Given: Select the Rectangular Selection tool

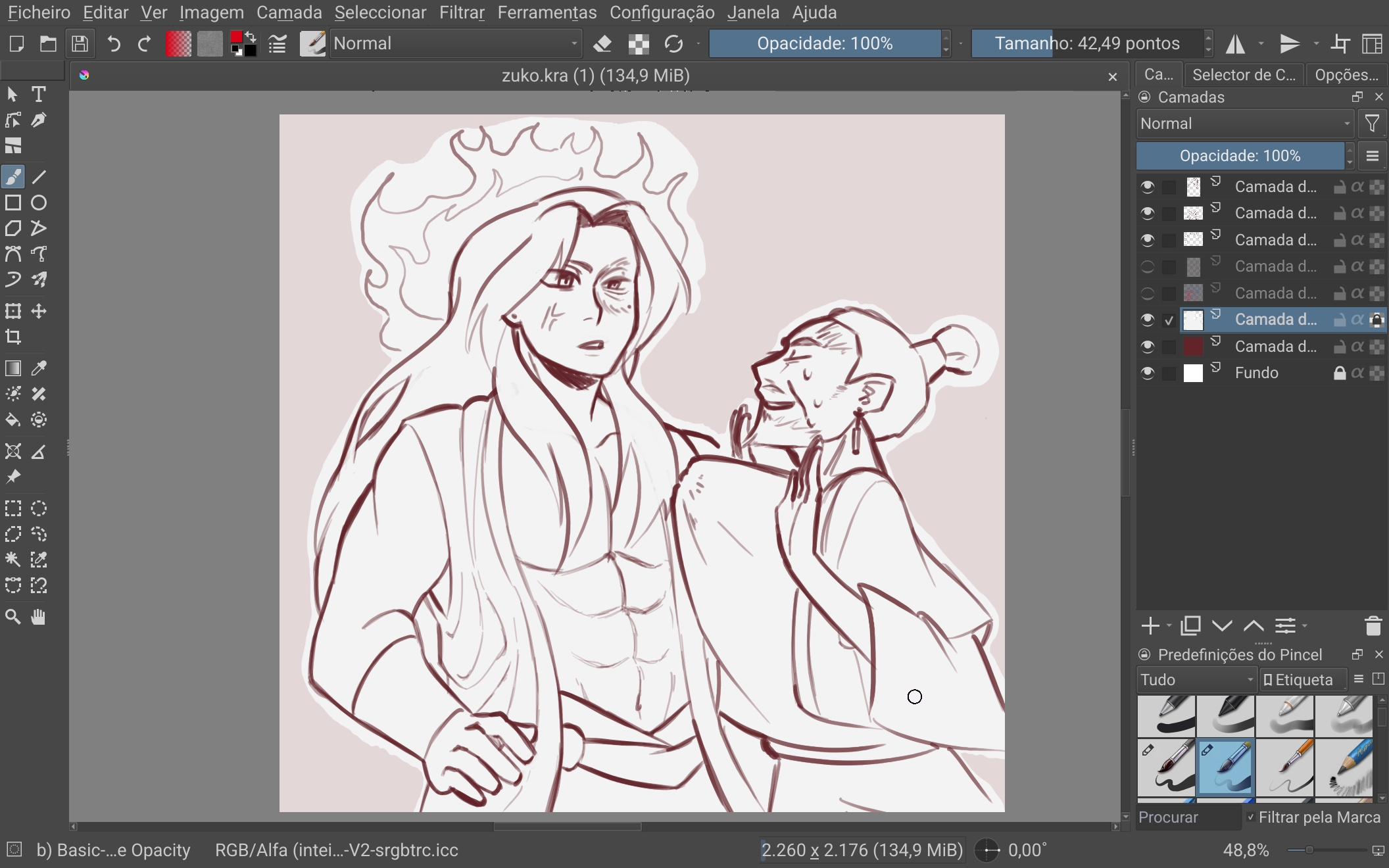Looking at the screenshot, I should point(13,508).
